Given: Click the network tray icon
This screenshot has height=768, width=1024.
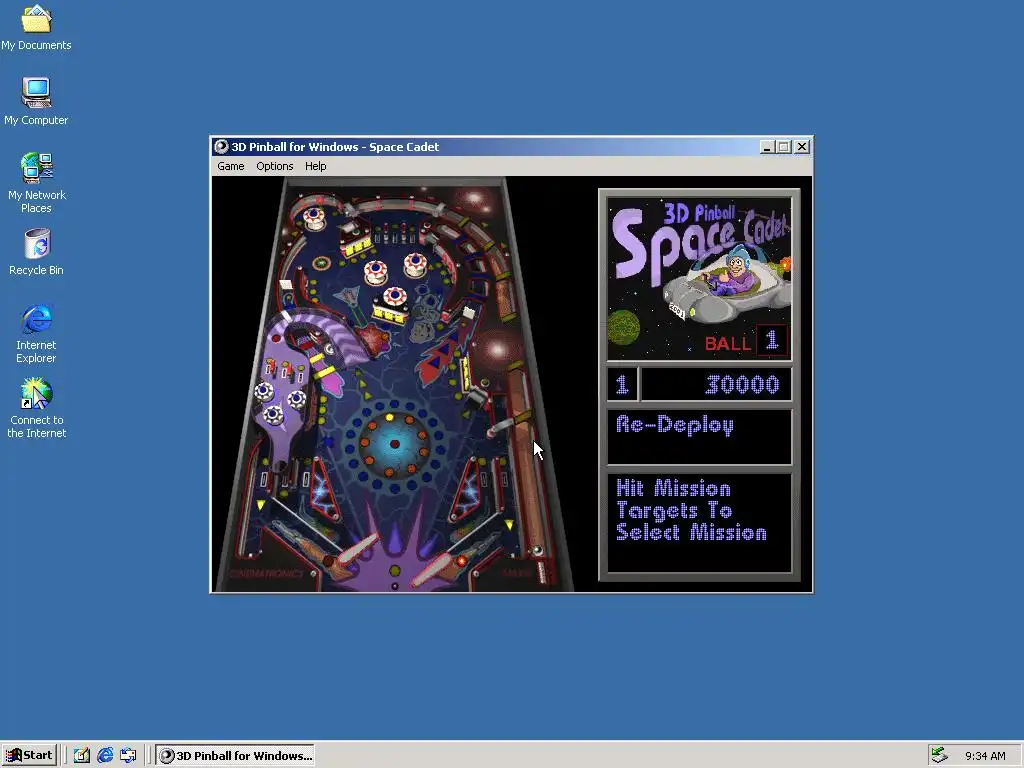Looking at the screenshot, I should click(939, 756).
